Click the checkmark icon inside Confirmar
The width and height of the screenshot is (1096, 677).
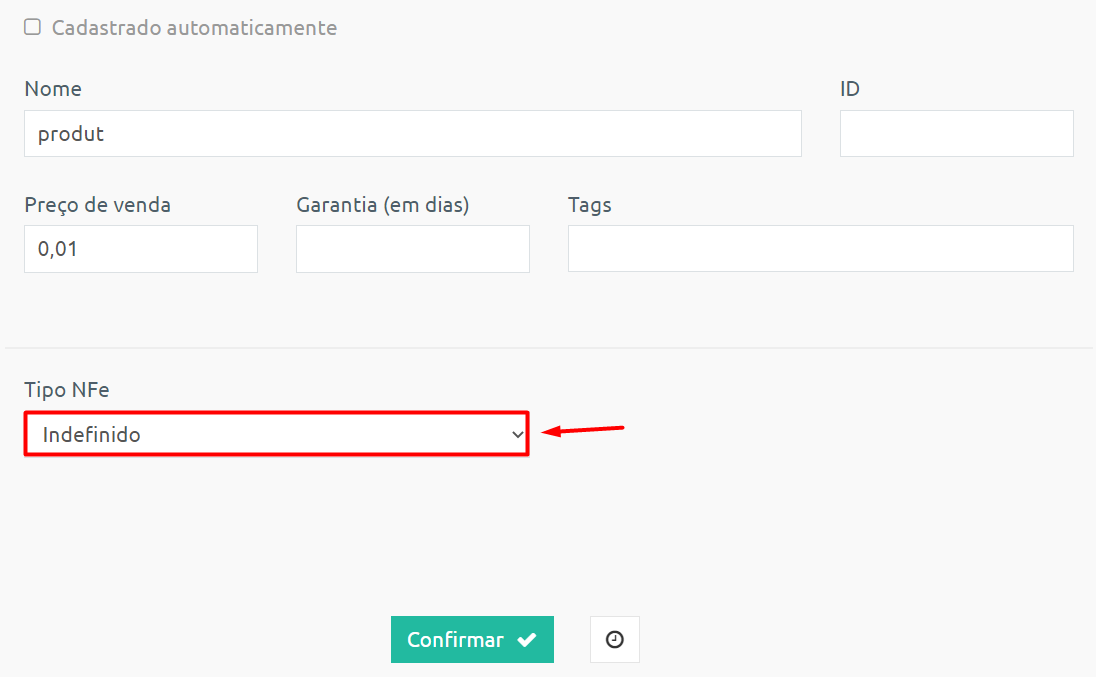point(526,639)
